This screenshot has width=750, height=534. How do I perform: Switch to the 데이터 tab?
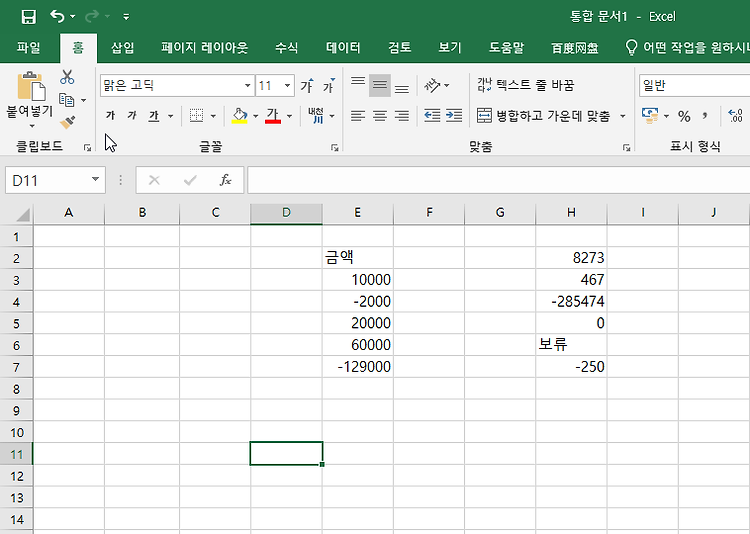click(x=343, y=48)
